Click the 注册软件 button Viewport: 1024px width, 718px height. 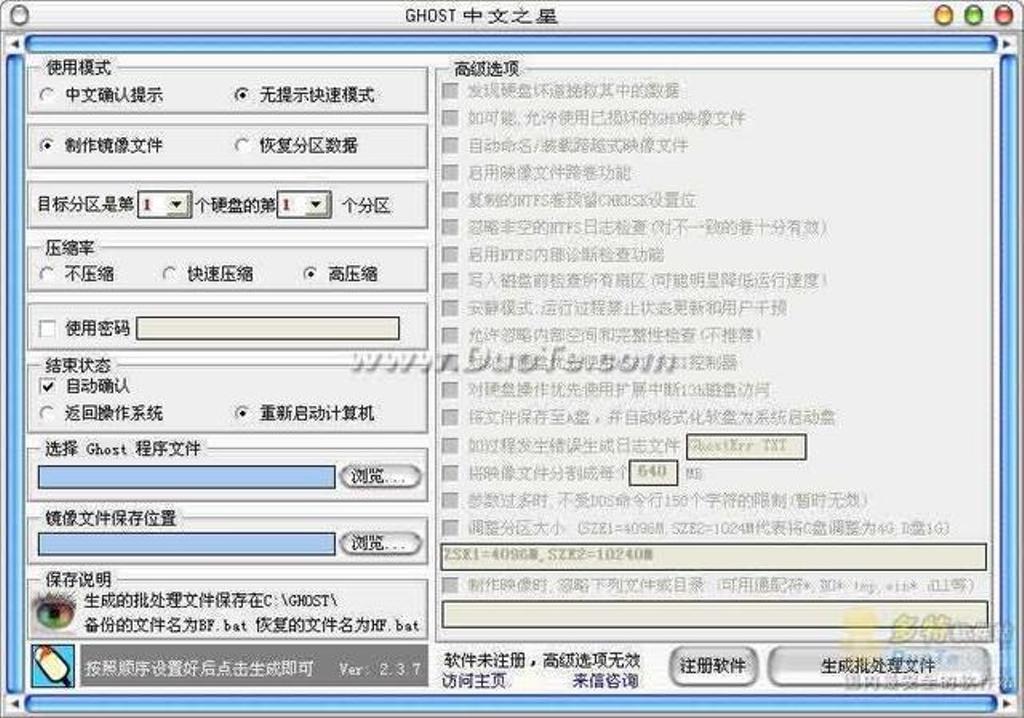tap(714, 666)
